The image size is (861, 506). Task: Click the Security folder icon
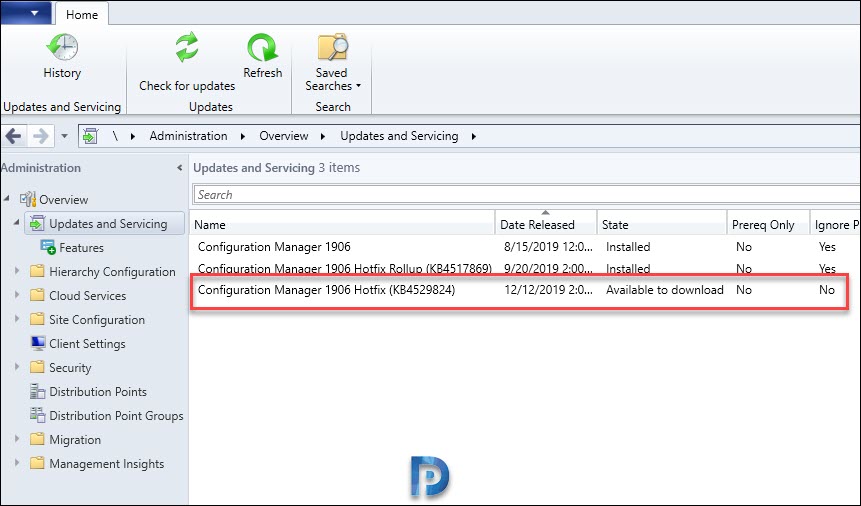click(x=37, y=367)
